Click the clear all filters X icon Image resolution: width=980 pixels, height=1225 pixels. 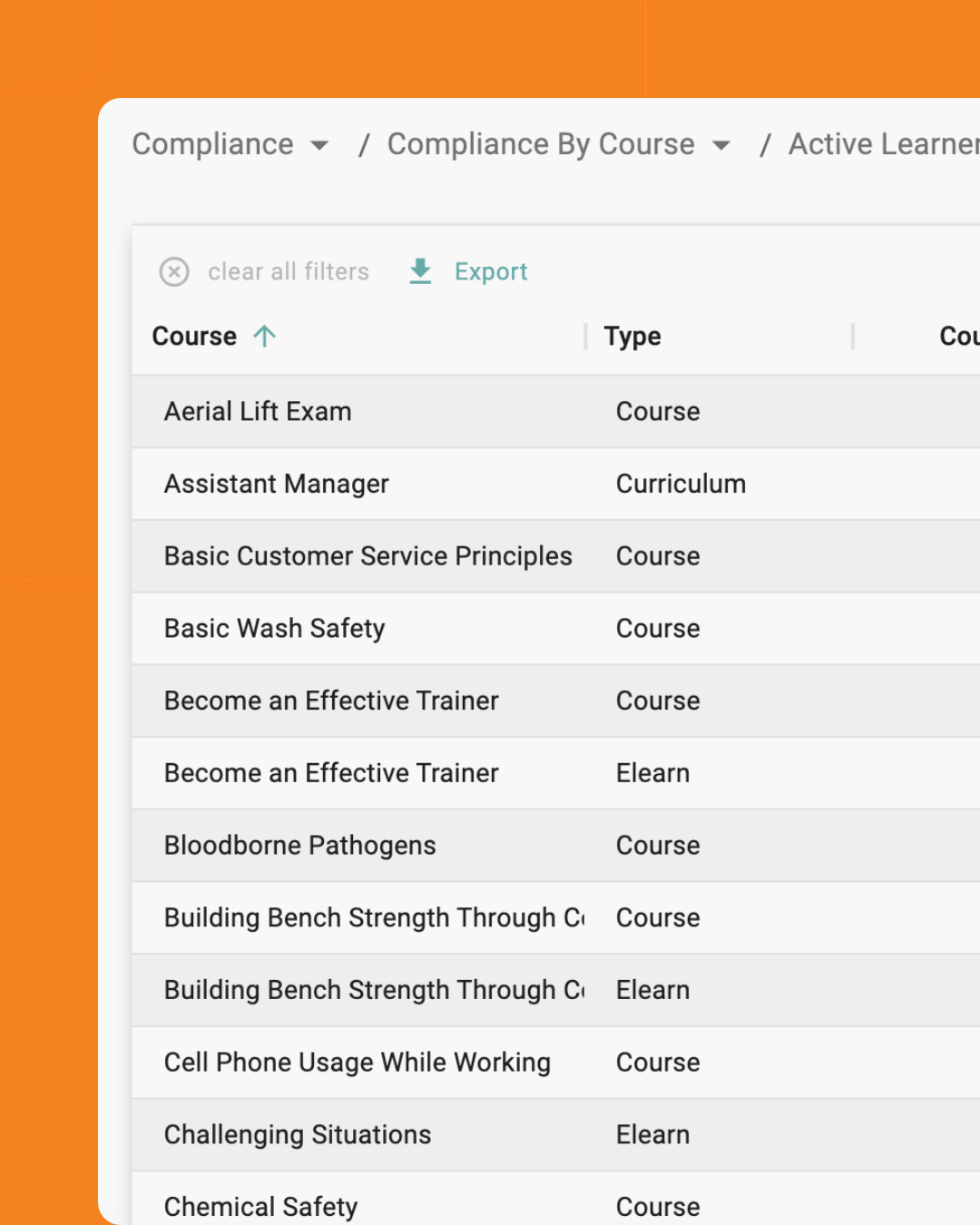point(174,272)
